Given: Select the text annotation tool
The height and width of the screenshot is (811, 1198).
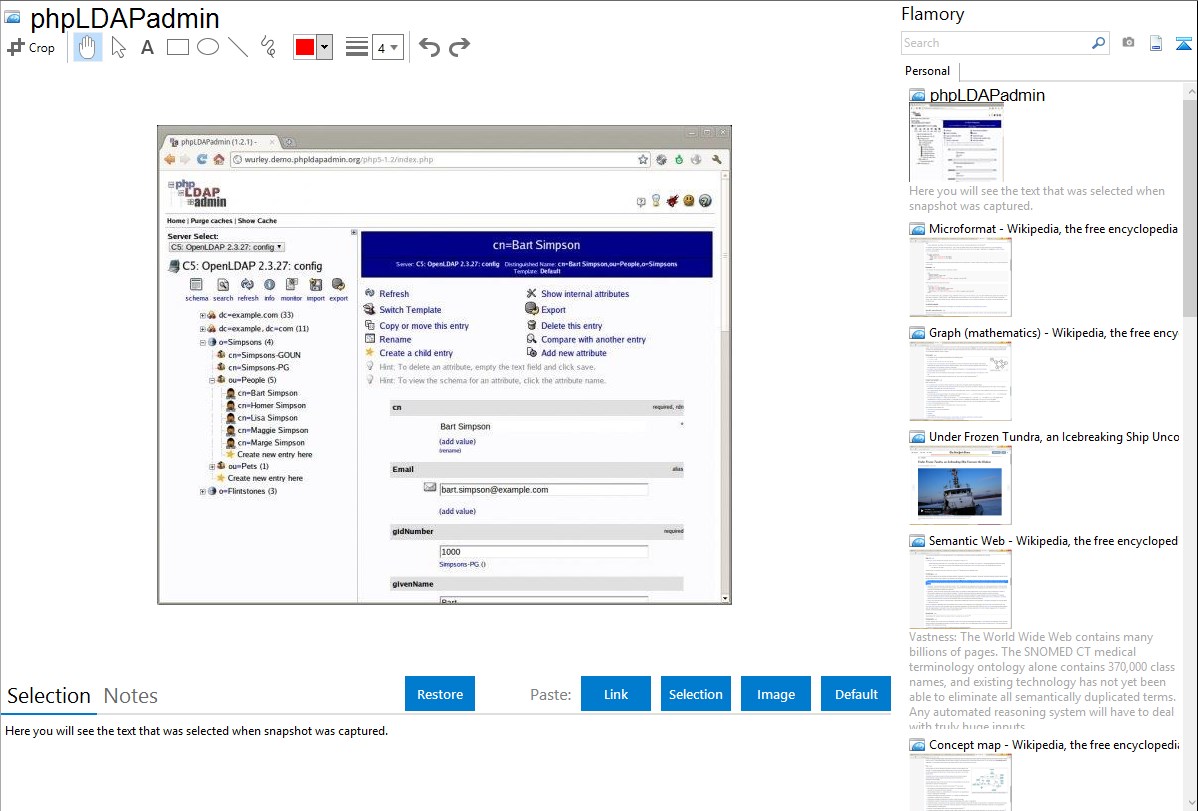Looking at the screenshot, I should point(147,47).
